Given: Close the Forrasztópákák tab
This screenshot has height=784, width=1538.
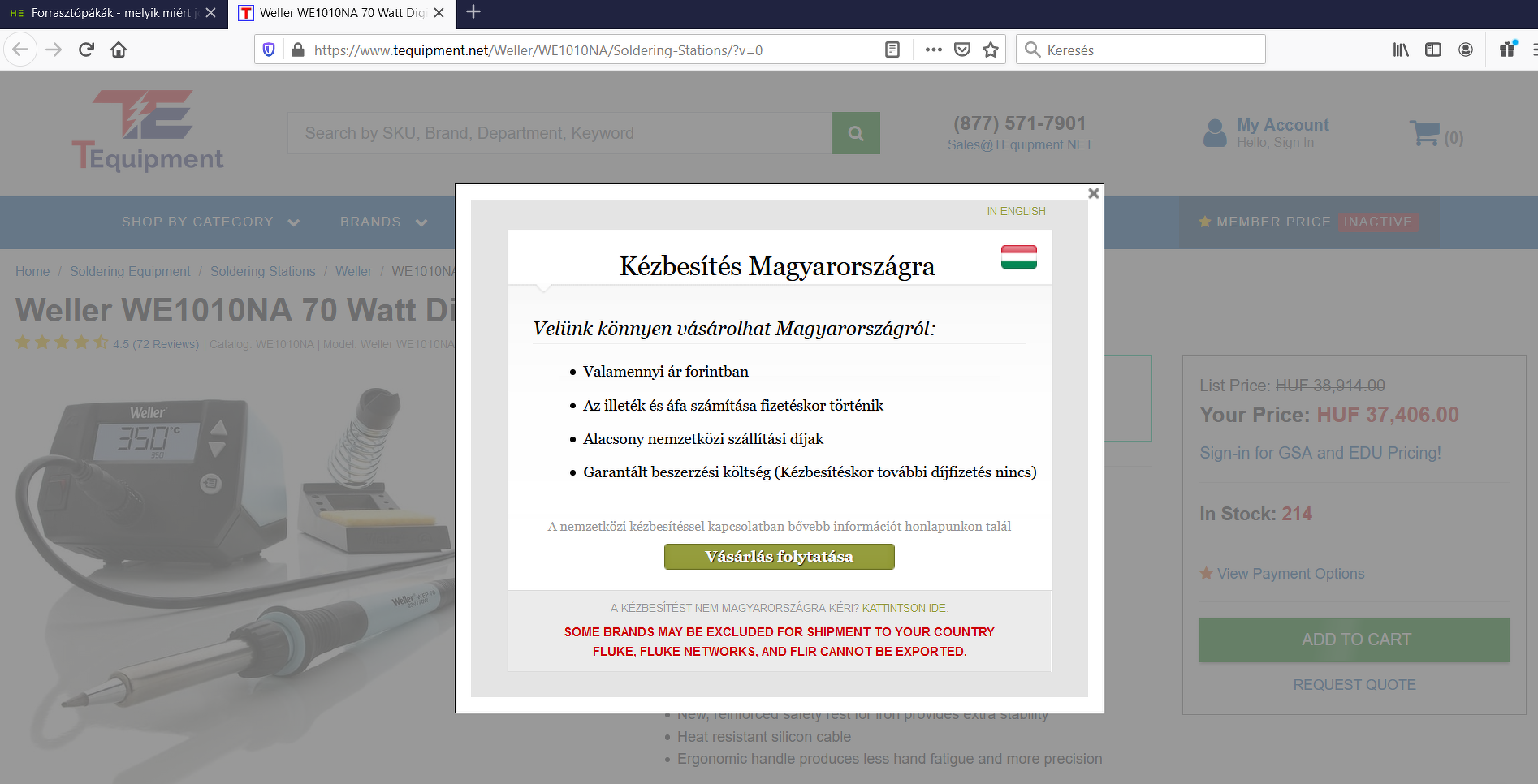Looking at the screenshot, I should pyautogui.click(x=210, y=13).
